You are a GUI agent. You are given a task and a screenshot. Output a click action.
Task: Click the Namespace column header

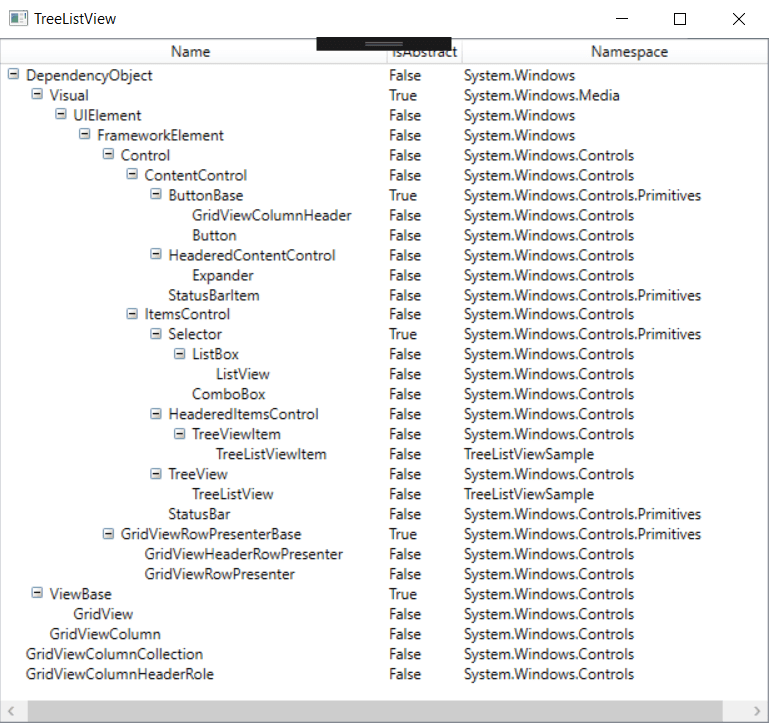click(x=629, y=52)
